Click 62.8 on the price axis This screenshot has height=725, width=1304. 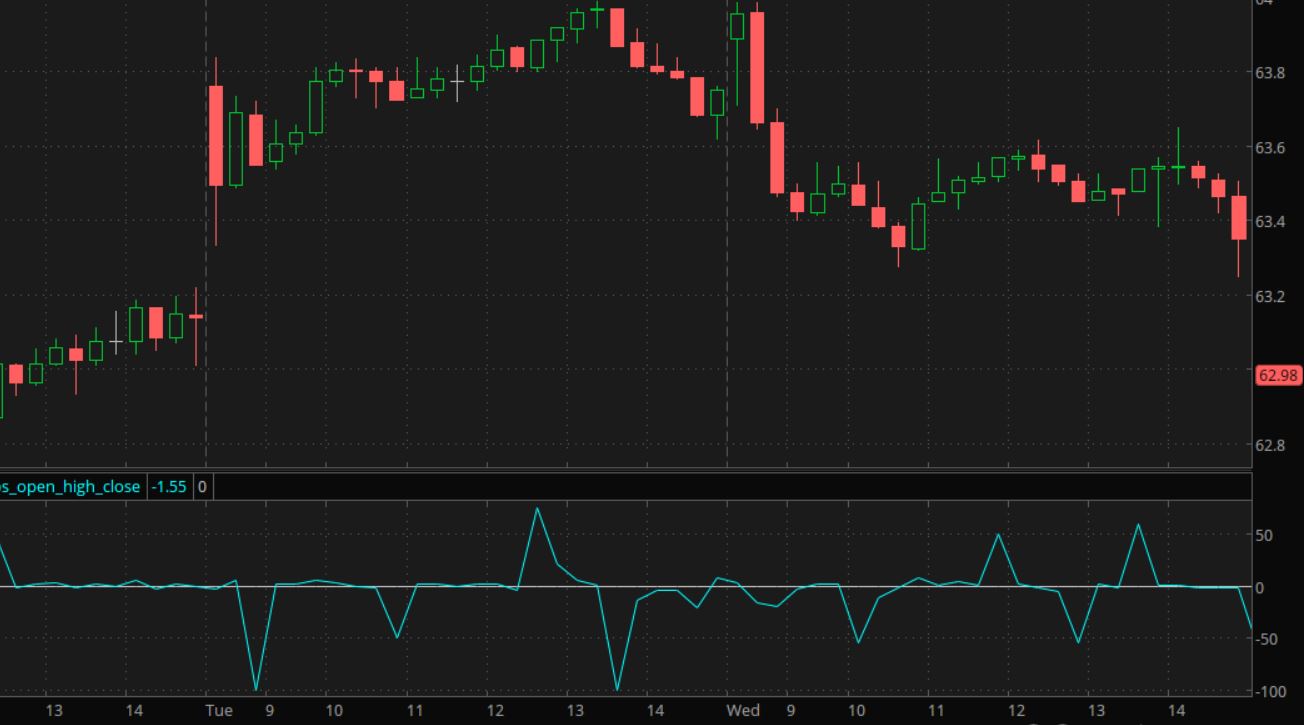pyautogui.click(x=1269, y=445)
